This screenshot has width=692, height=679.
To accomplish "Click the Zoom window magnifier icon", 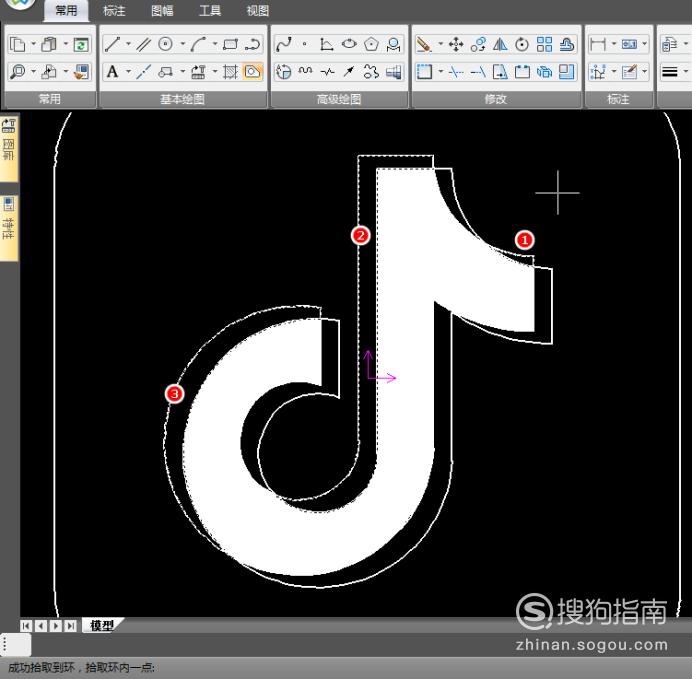I will 18,71.
